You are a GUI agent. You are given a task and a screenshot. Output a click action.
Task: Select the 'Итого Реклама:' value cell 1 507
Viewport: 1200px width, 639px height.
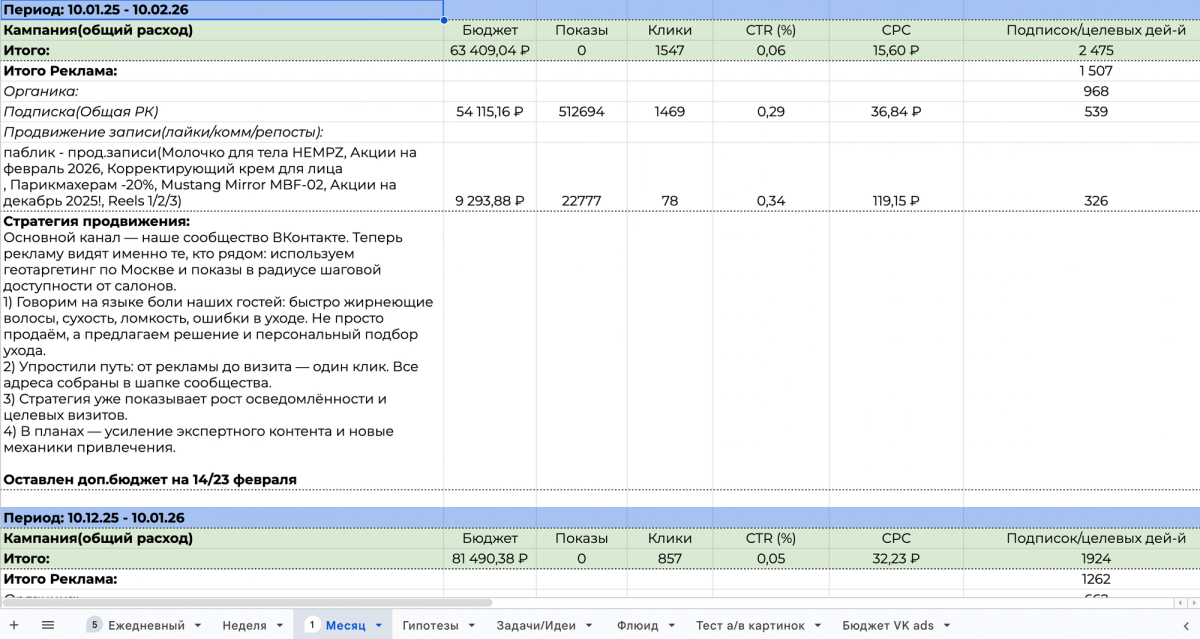pyautogui.click(x=1096, y=71)
